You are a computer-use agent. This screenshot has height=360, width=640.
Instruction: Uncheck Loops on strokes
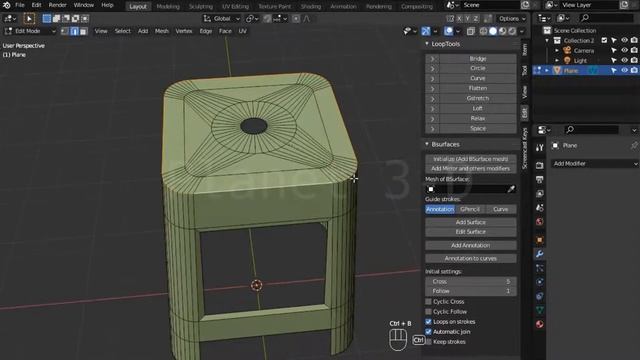click(x=428, y=322)
